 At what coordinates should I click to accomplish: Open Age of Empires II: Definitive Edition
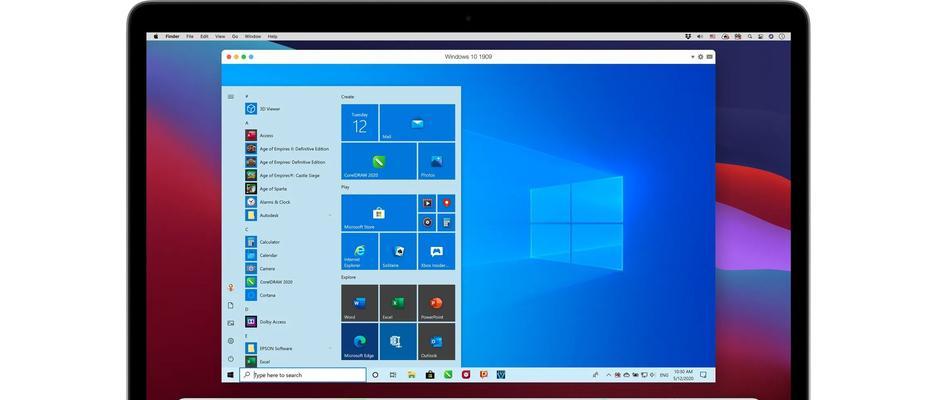287,149
